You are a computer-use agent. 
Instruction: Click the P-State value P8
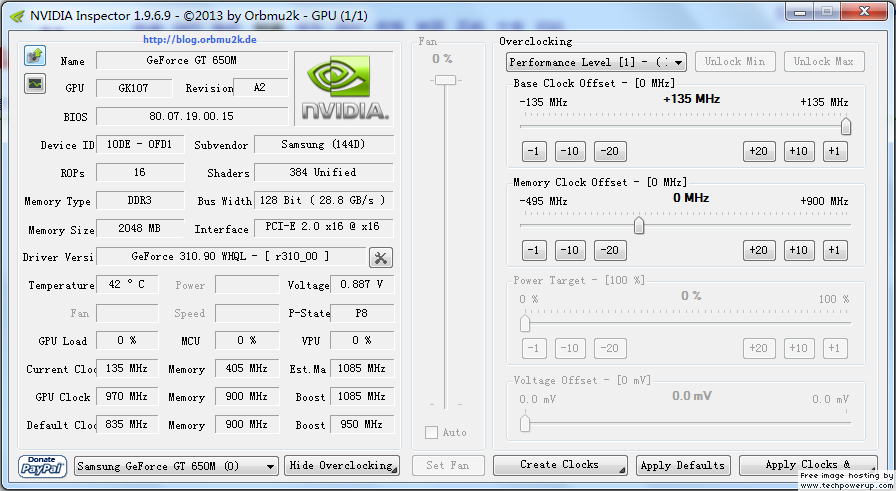click(x=362, y=313)
